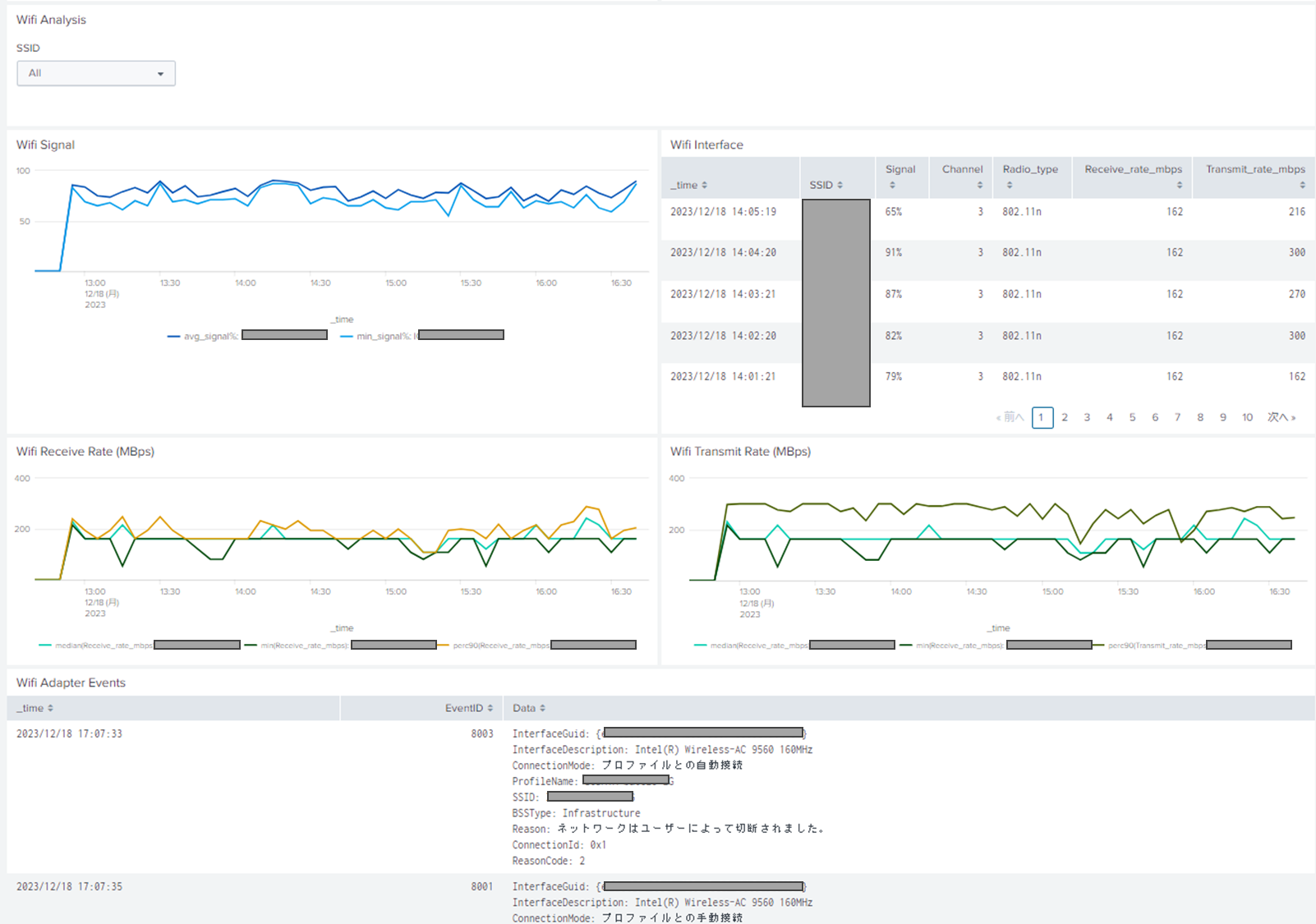Toggle min legend in Wifi Receive Rate chart
This screenshot has height=924, width=1316.
tap(340, 645)
